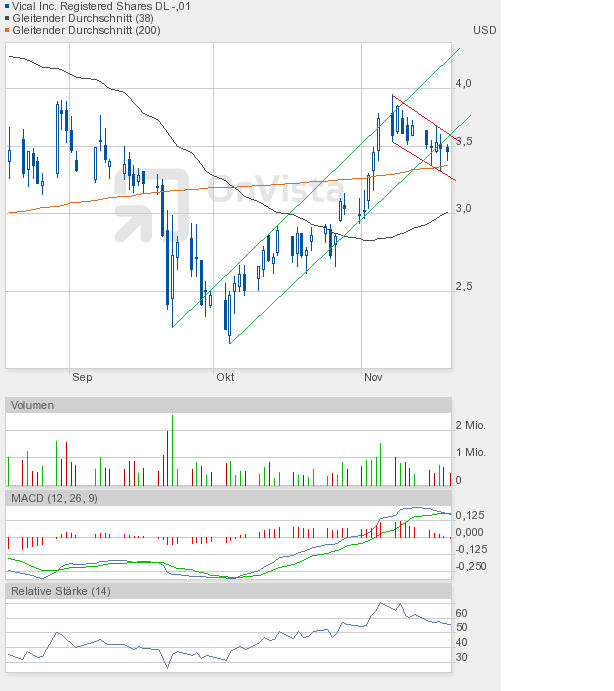614x691 pixels.
Task: Click the Sep label on the time axis
Action: (x=82, y=377)
